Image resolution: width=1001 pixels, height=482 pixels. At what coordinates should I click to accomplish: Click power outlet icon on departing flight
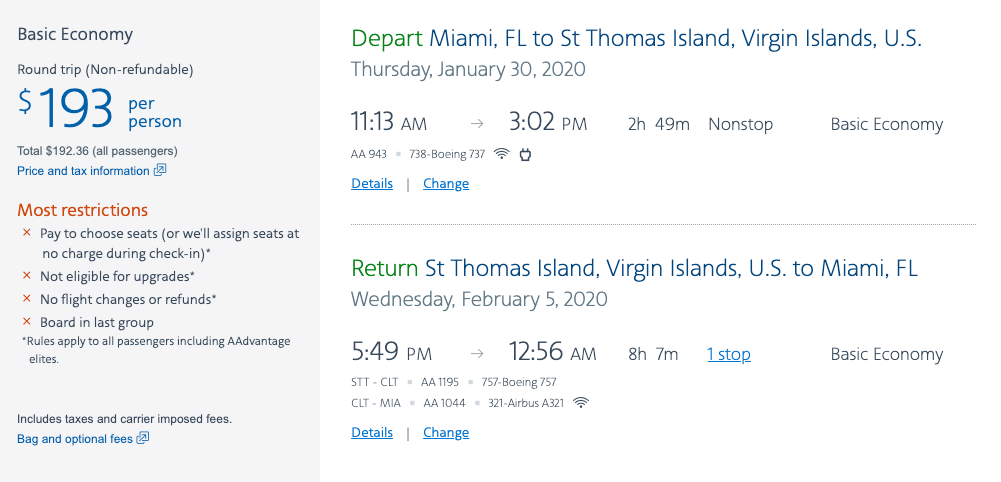tap(524, 154)
